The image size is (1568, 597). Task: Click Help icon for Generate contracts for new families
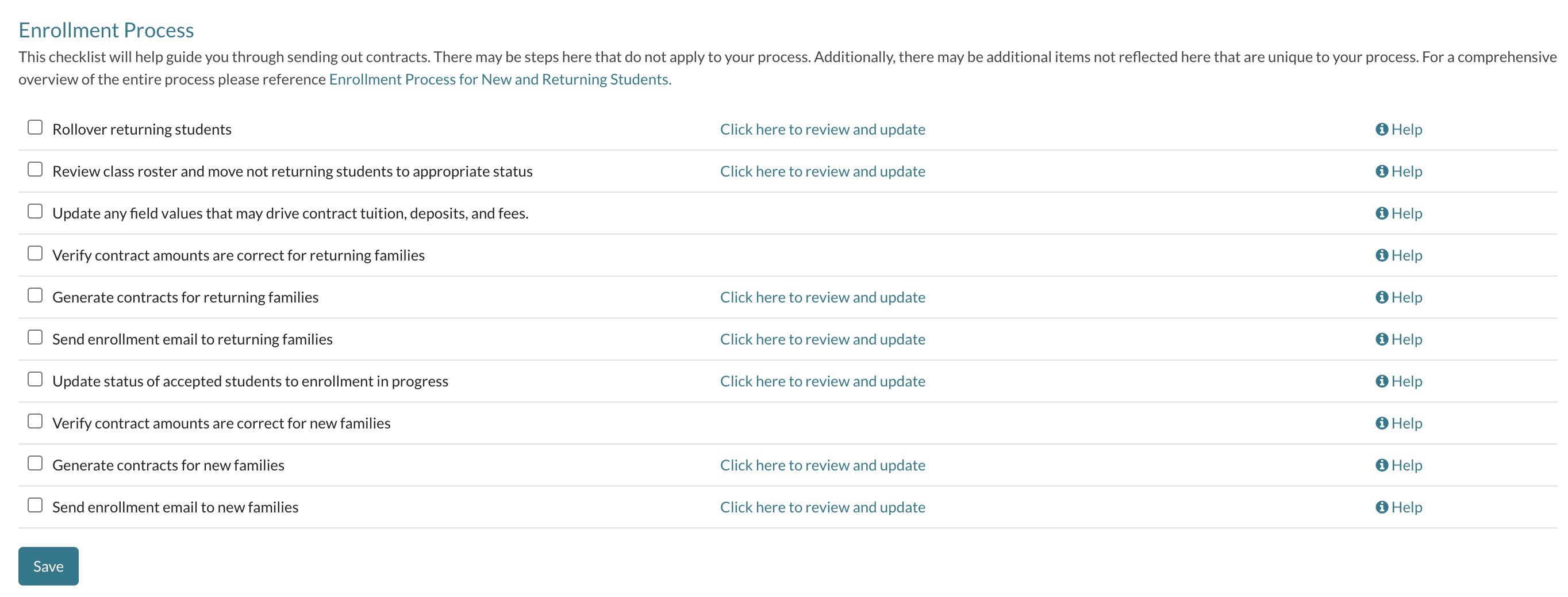click(x=1381, y=465)
